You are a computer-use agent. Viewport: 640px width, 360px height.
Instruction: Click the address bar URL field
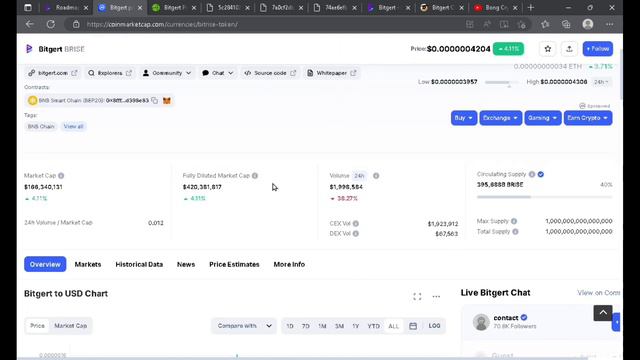point(269,24)
